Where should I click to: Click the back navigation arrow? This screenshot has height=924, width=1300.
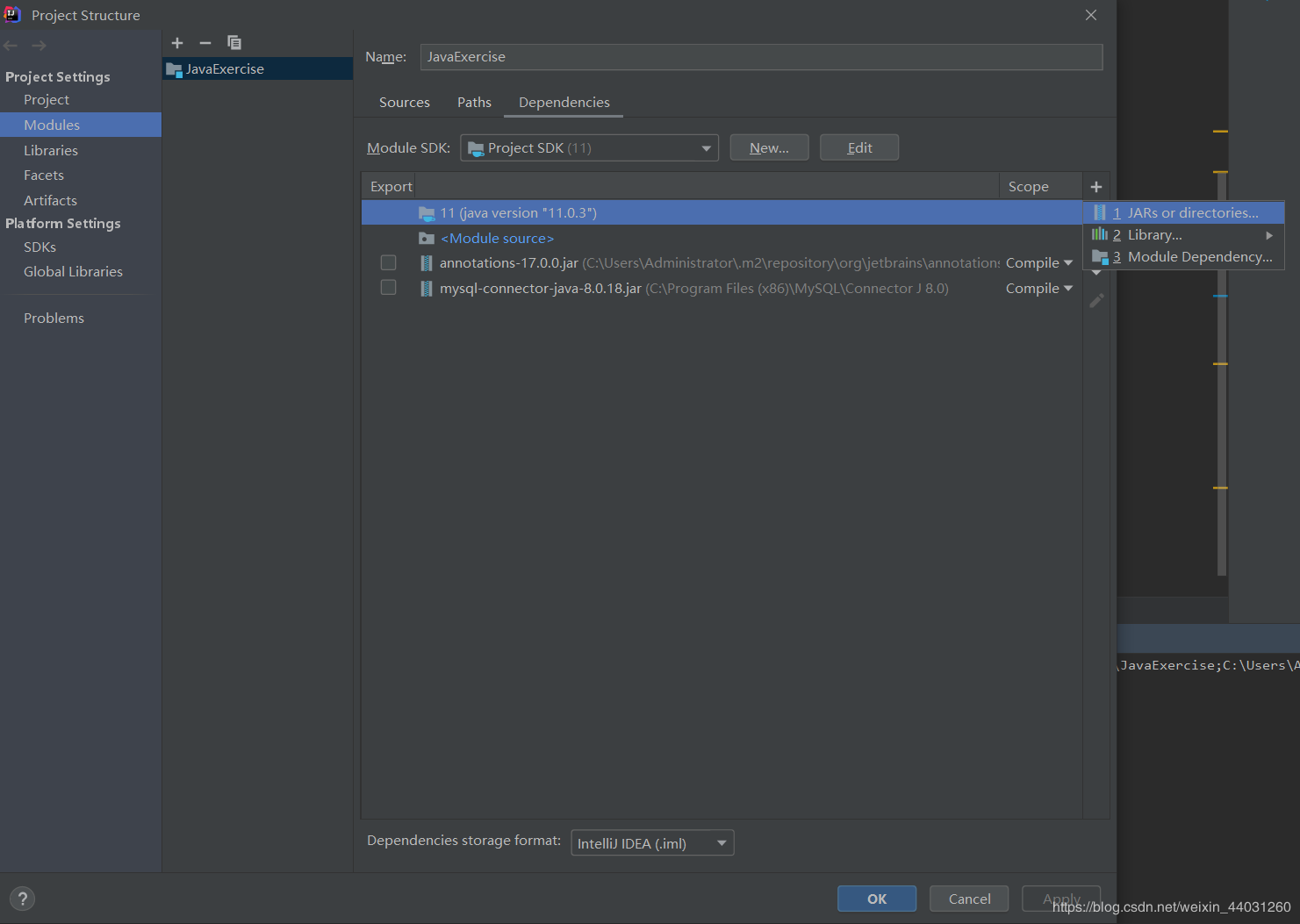(11, 46)
